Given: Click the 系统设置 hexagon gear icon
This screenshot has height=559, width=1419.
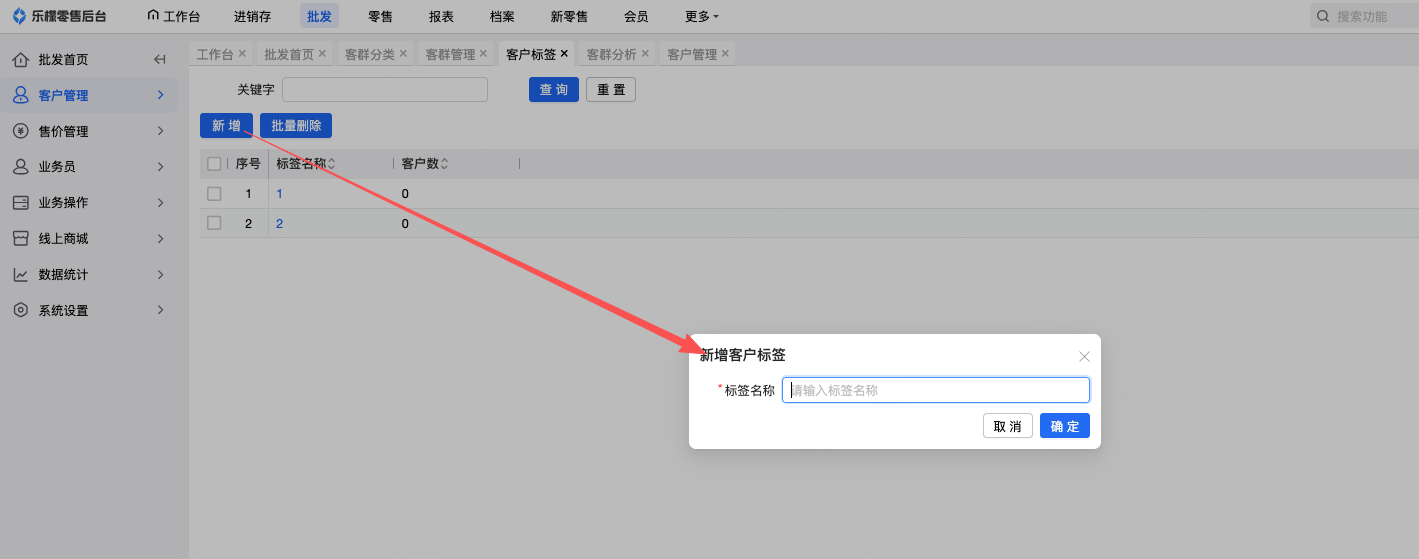Looking at the screenshot, I should coord(20,310).
